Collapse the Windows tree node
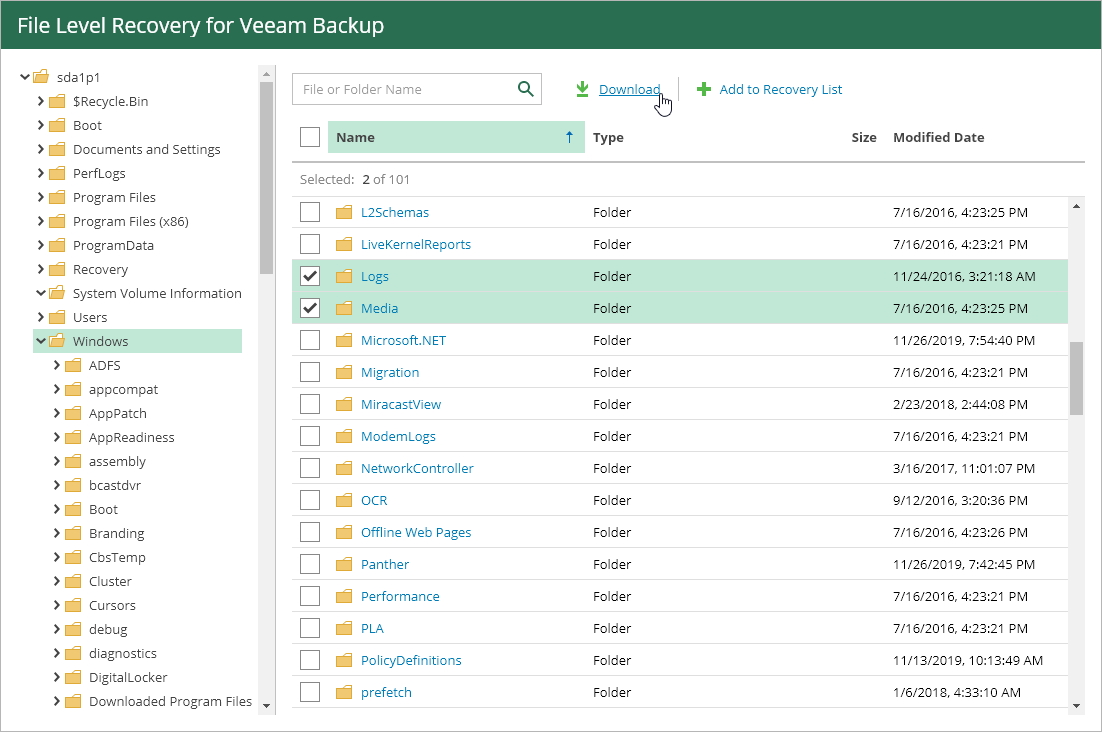 (41, 341)
